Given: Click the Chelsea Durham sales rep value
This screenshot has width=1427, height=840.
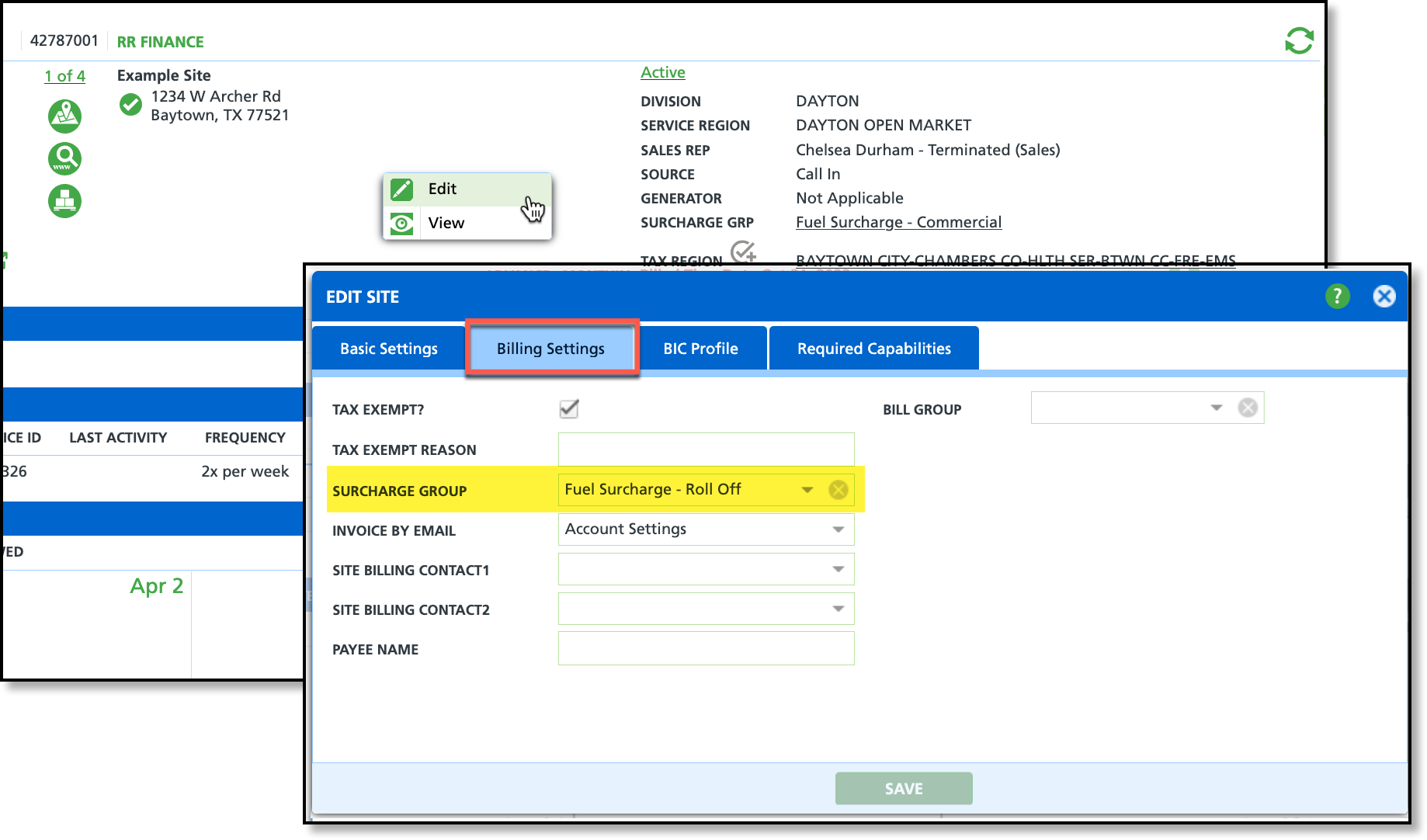Looking at the screenshot, I should pos(928,150).
